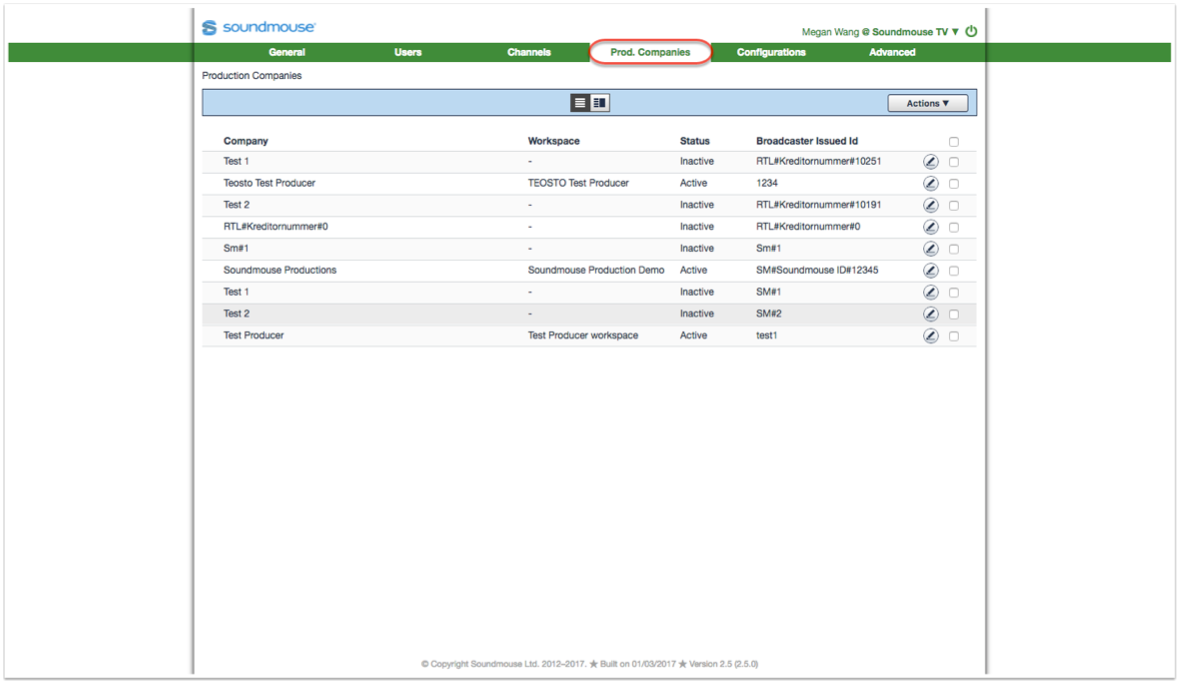The image size is (1178, 681).
Task: Click the green power logout icon
Action: point(971,32)
